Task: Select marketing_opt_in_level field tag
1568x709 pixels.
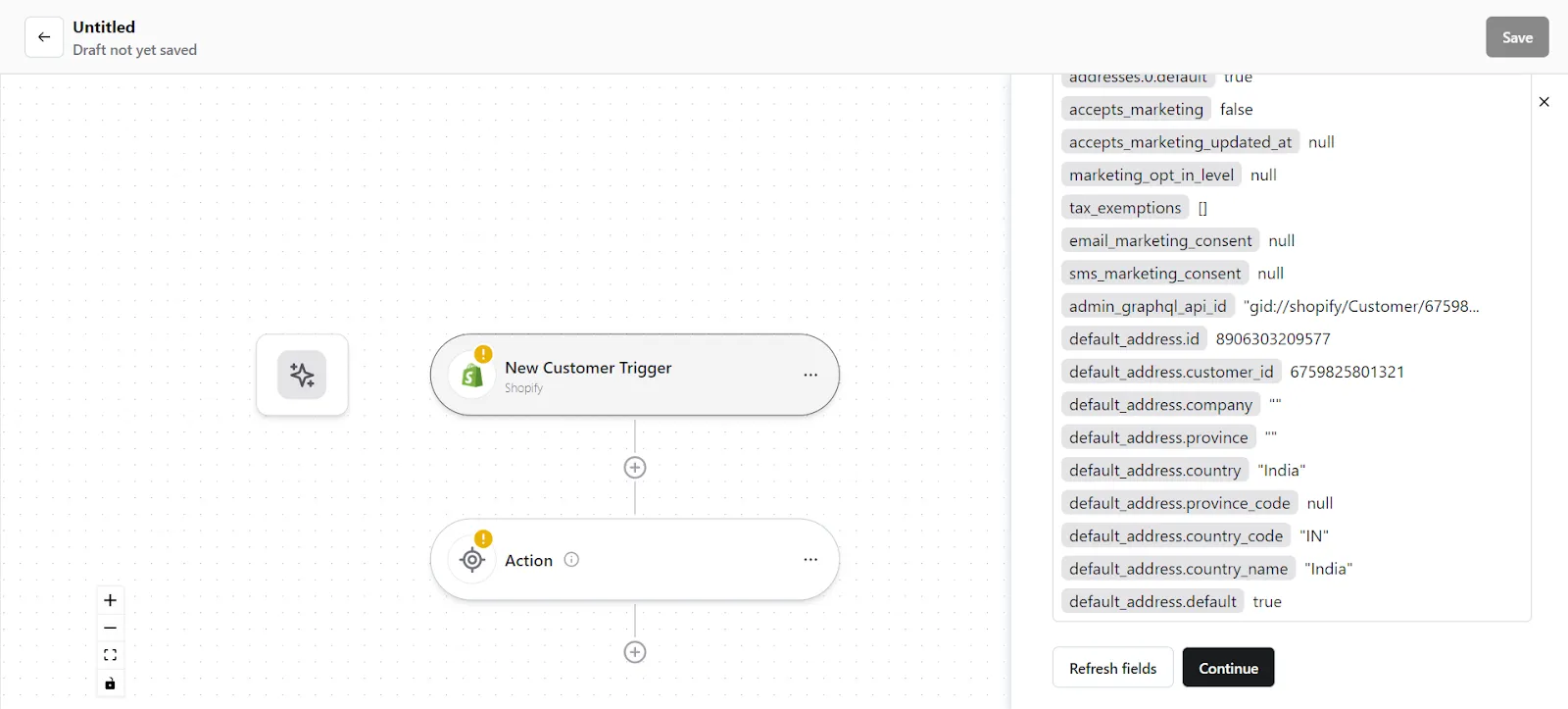Action: click(x=1151, y=175)
